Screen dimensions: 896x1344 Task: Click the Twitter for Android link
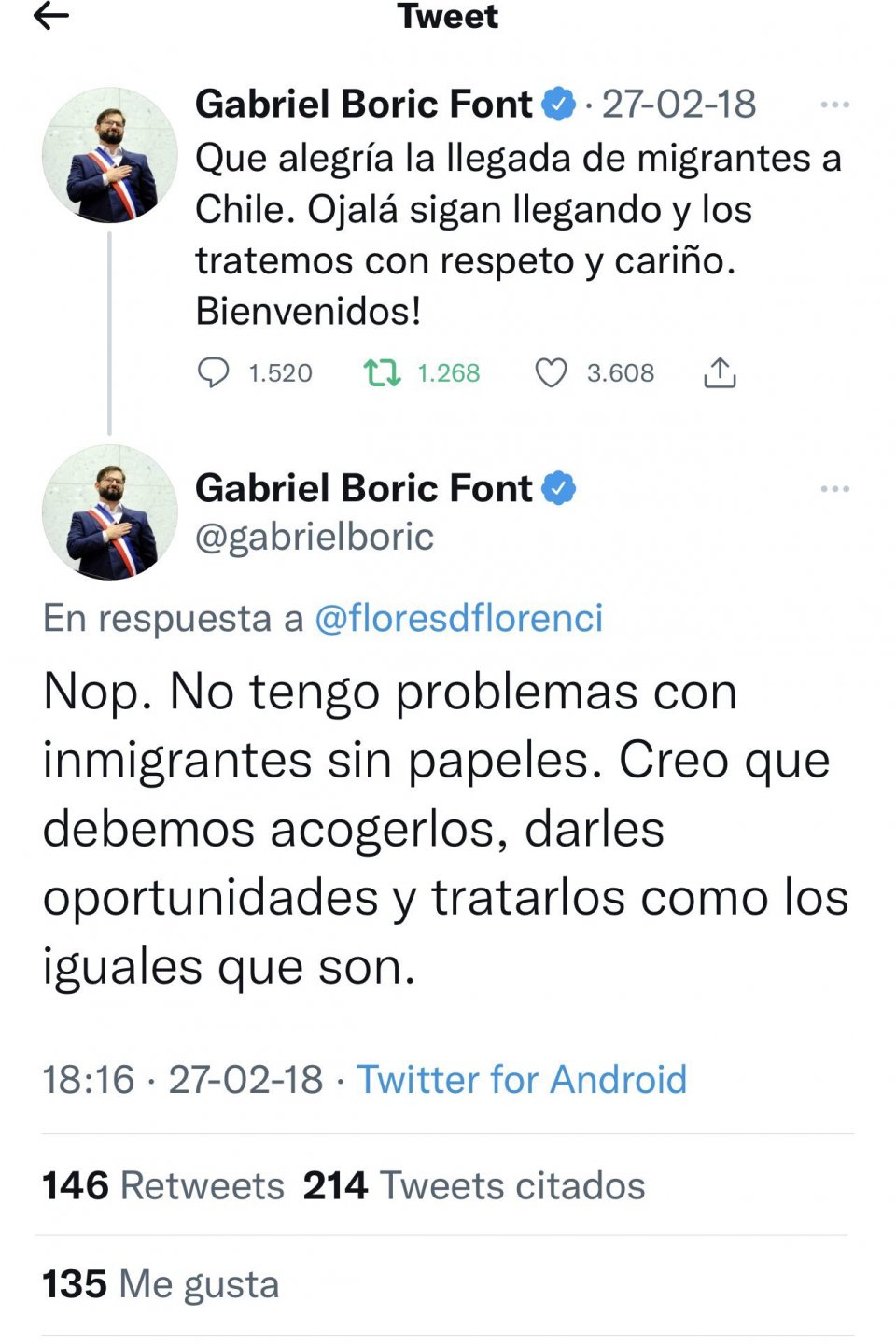[x=522, y=1079]
